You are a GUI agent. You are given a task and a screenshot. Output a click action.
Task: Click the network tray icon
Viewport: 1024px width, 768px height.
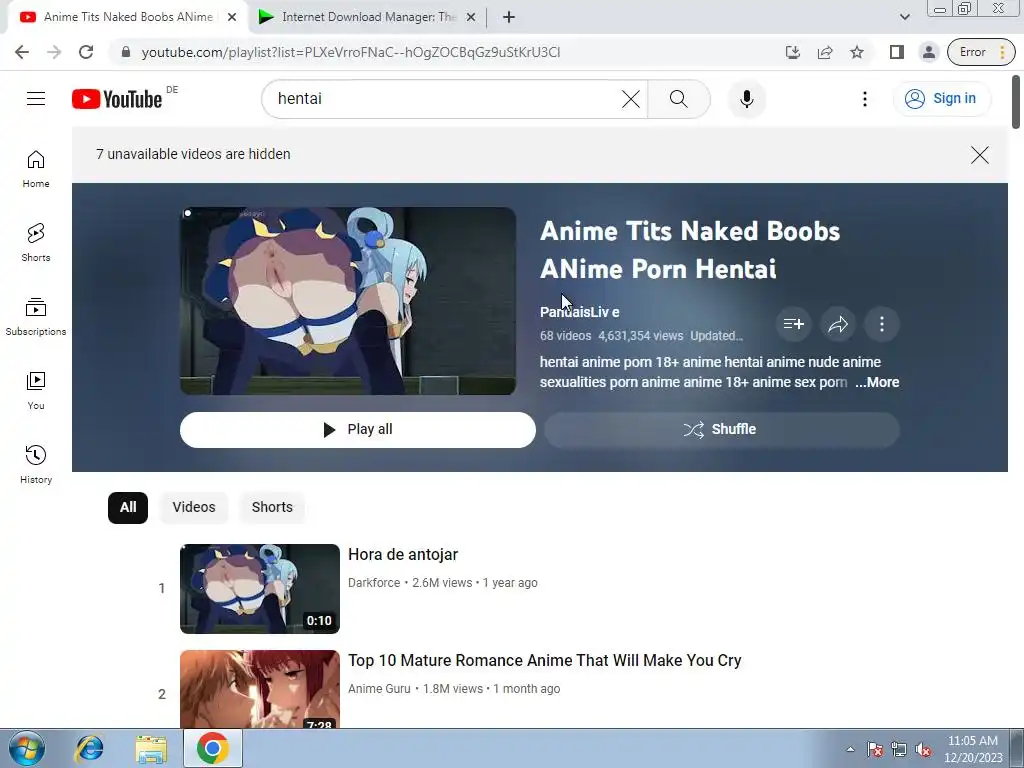pos(899,749)
